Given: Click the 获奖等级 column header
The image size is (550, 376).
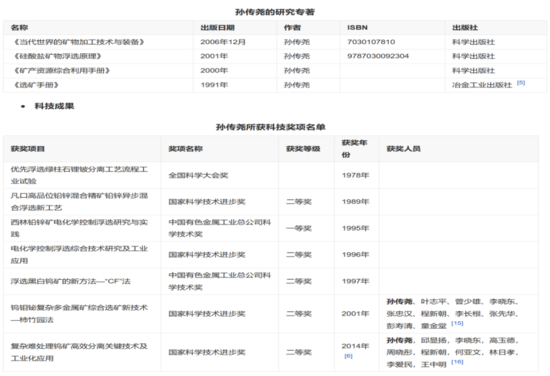Looking at the screenshot, I should (x=303, y=149).
